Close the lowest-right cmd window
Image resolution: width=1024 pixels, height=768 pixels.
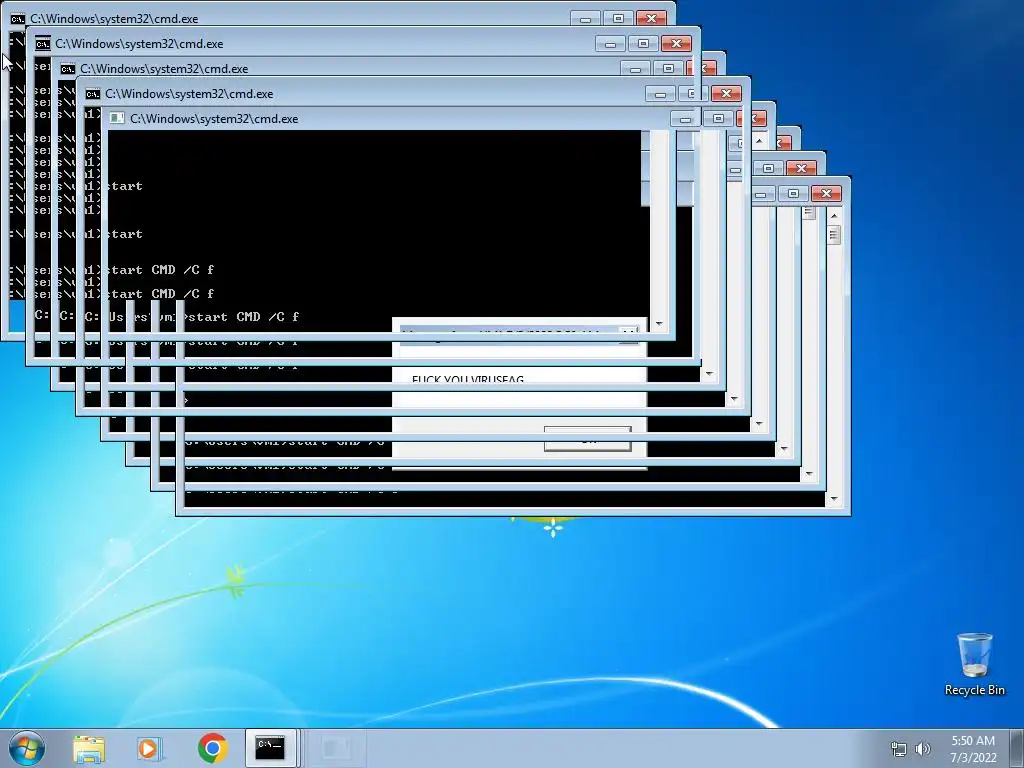point(826,193)
